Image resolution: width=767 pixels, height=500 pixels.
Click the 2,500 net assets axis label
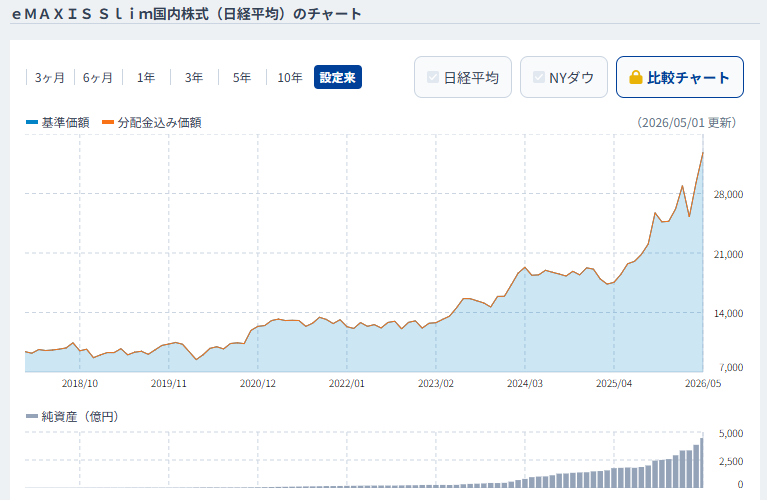731,461
